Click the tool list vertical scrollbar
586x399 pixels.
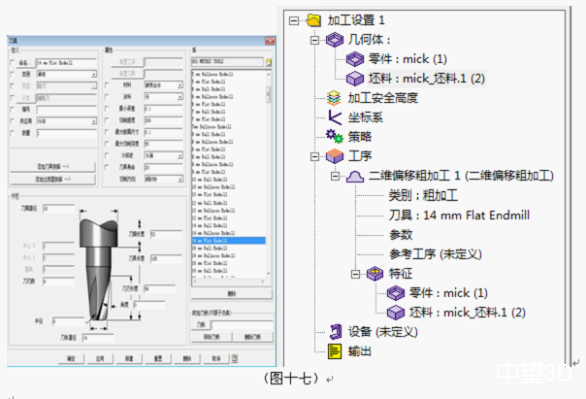268,174
